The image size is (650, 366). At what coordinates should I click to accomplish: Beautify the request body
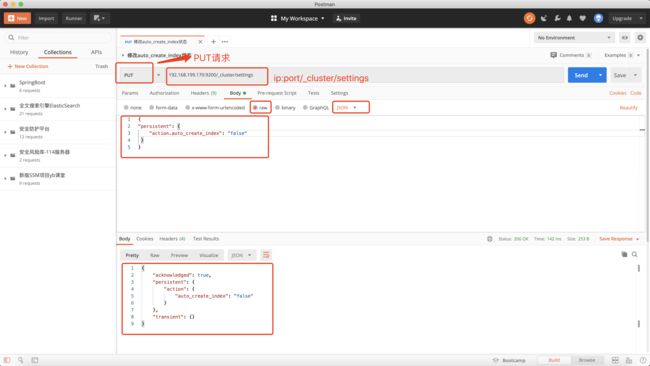point(628,108)
